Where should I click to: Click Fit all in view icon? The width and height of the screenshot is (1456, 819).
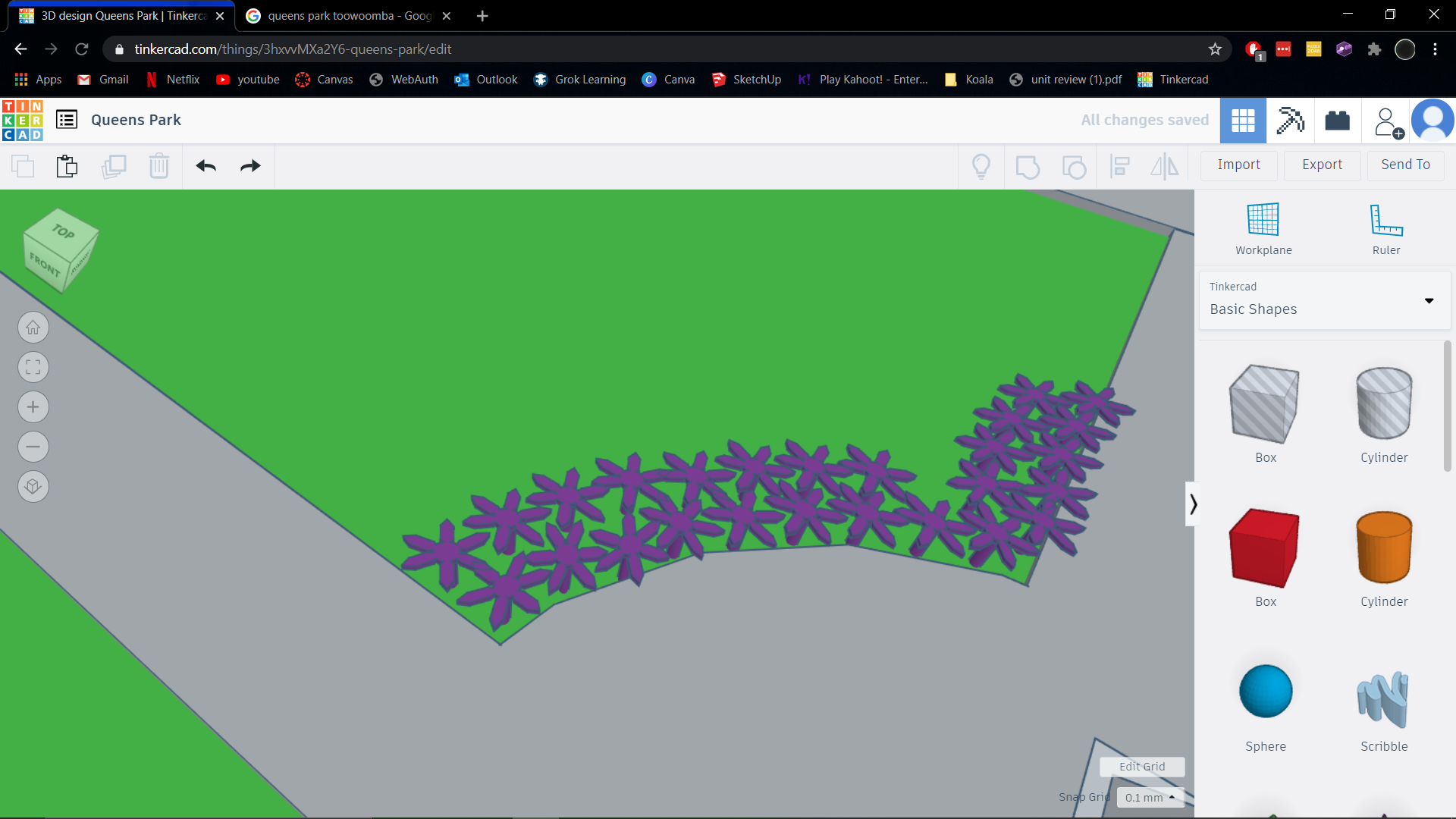point(33,368)
